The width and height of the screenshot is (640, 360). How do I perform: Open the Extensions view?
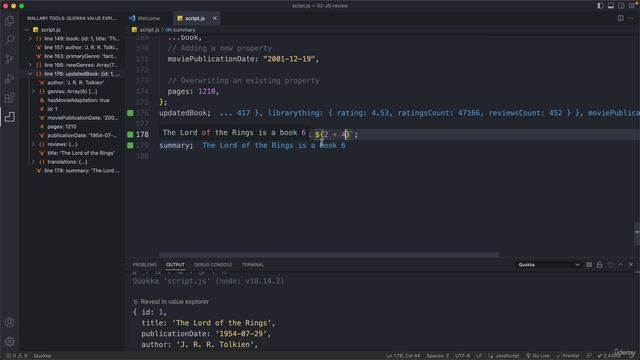[x=9, y=98]
